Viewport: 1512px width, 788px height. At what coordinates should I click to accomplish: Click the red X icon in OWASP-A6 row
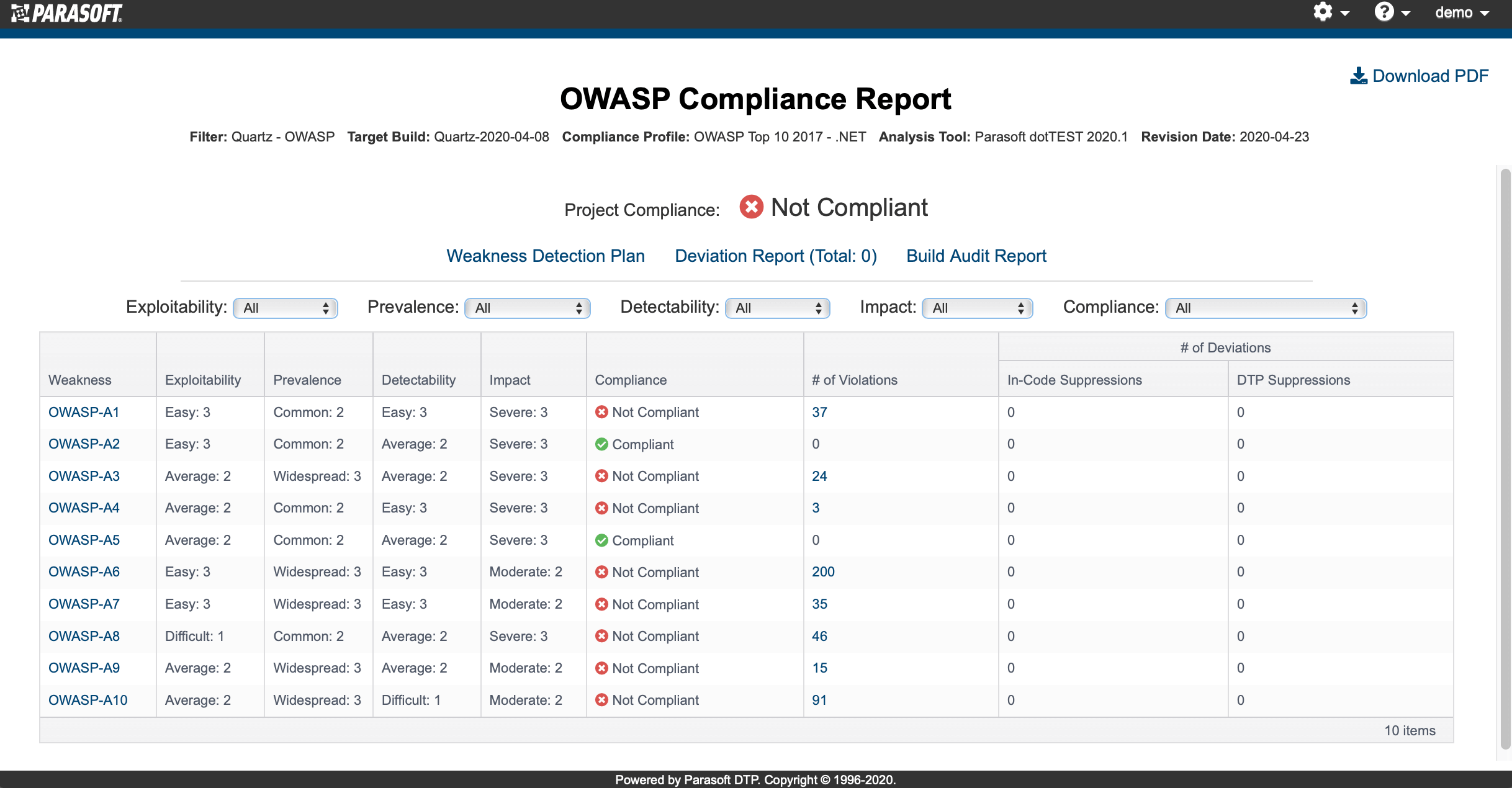pyautogui.click(x=601, y=572)
